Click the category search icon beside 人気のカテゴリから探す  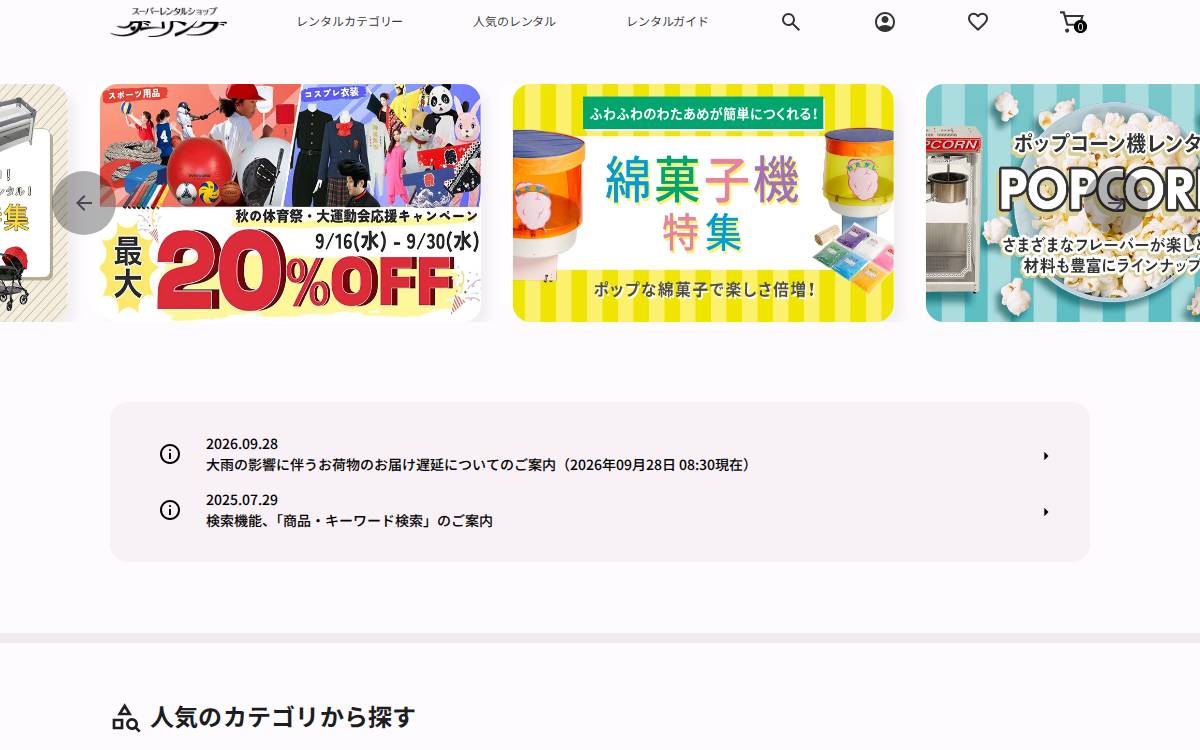click(x=125, y=718)
